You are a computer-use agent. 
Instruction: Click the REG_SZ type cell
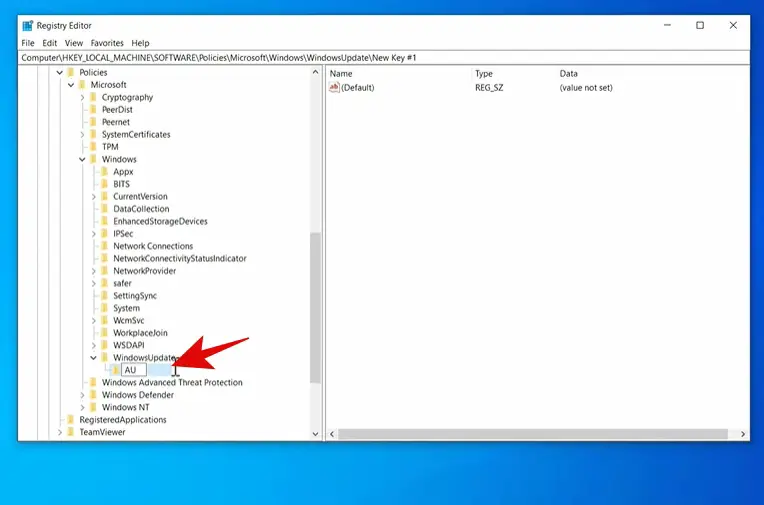tap(489, 88)
